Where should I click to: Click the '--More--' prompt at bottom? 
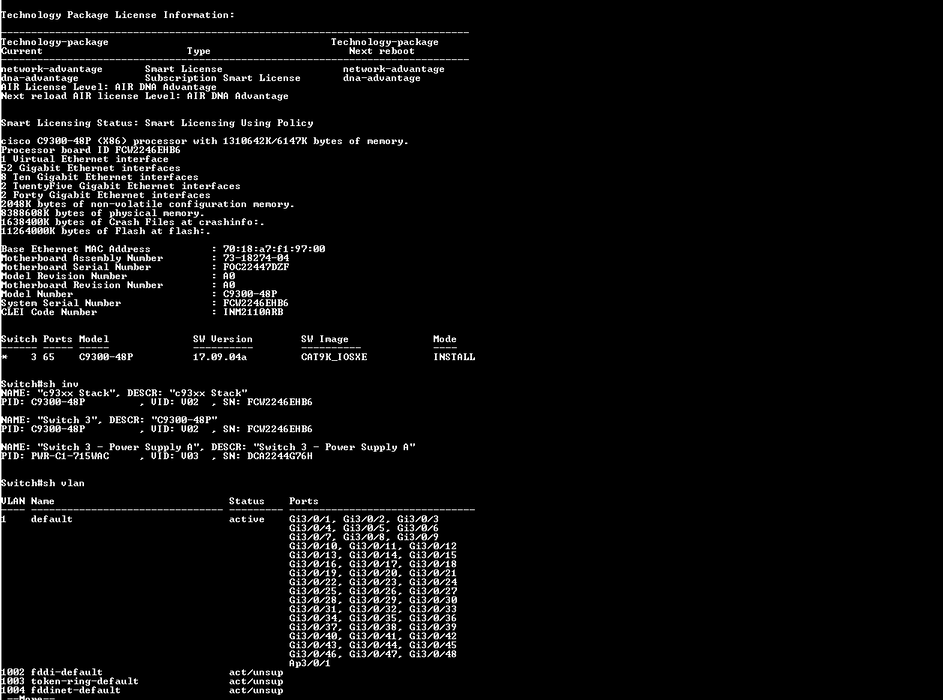[x=28, y=698]
